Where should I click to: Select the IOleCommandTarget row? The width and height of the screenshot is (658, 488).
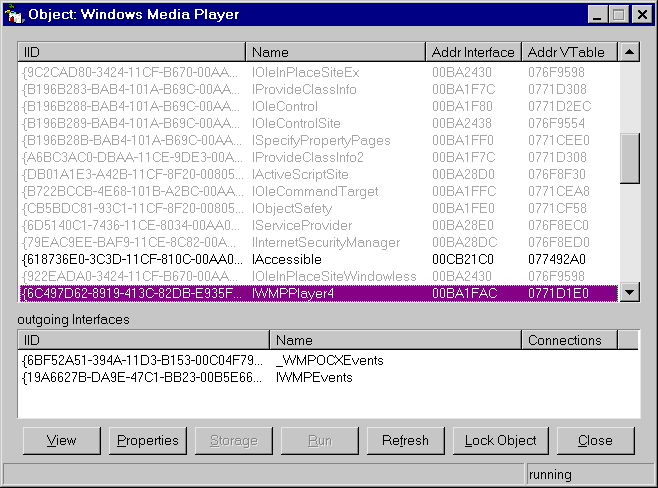[319, 191]
